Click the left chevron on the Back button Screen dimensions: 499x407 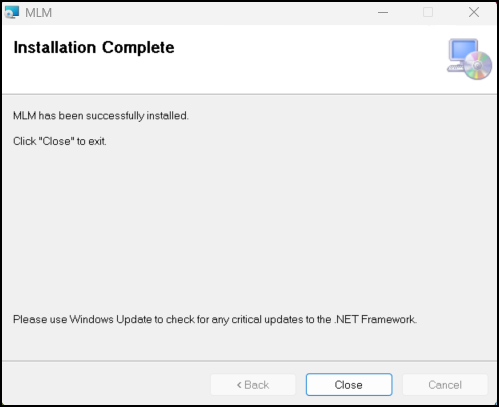tap(239, 385)
